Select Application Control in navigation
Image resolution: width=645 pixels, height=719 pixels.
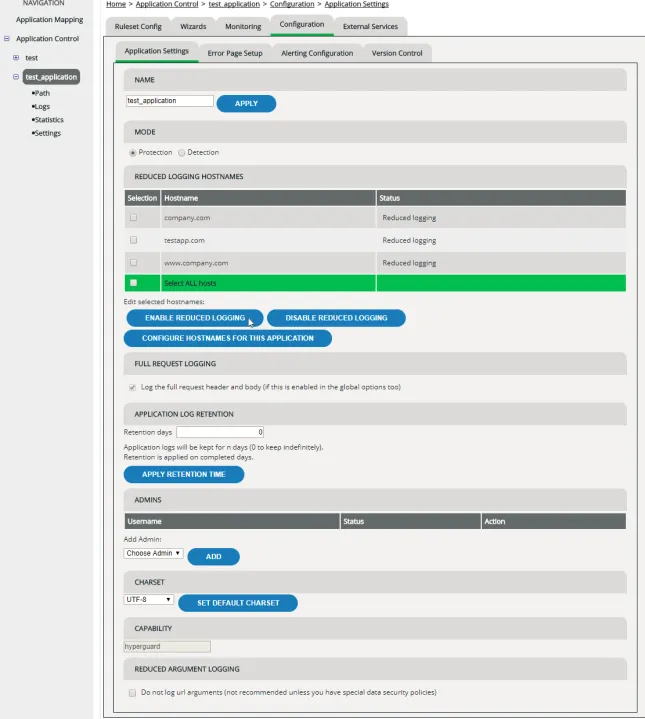(47, 39)
